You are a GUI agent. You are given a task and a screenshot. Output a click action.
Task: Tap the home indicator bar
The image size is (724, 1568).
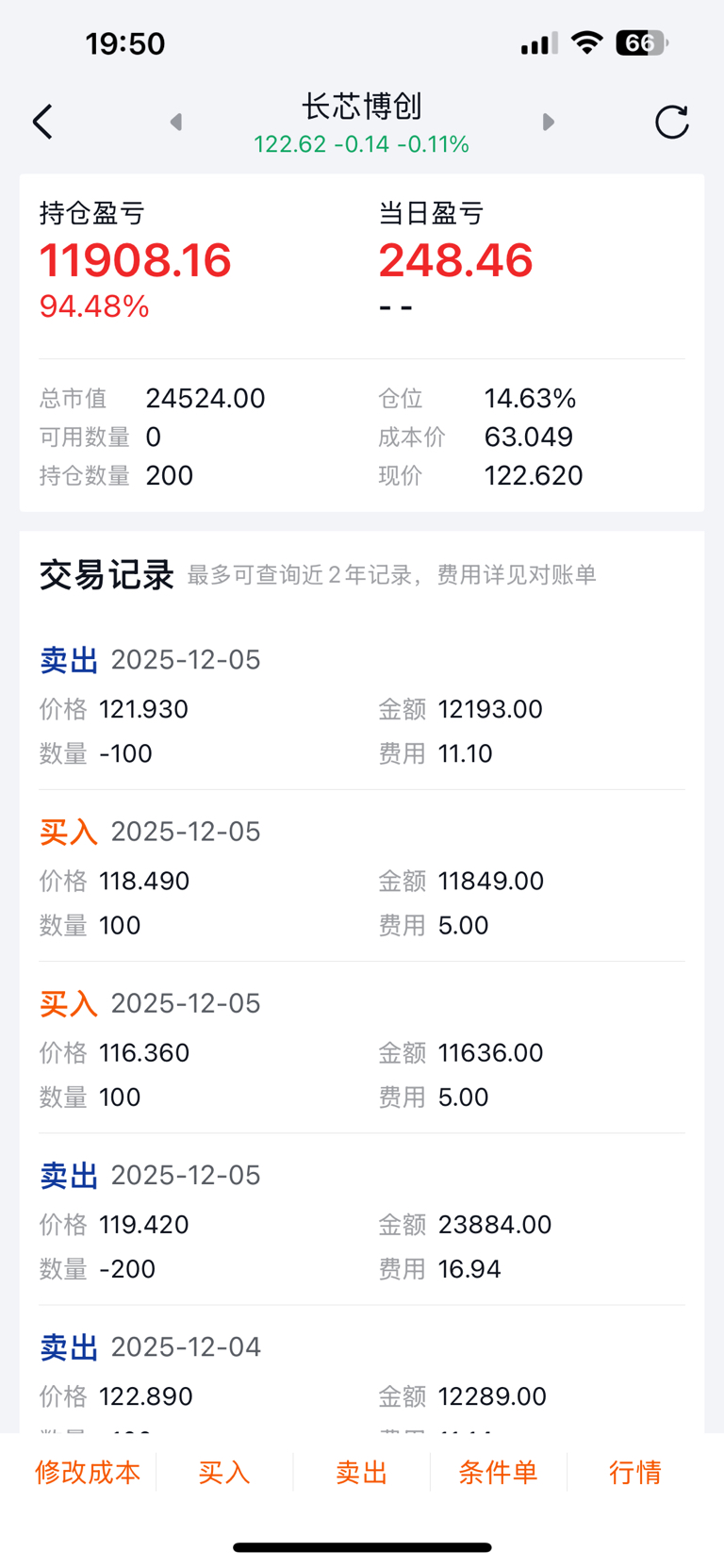click(x=362, y=1547)
